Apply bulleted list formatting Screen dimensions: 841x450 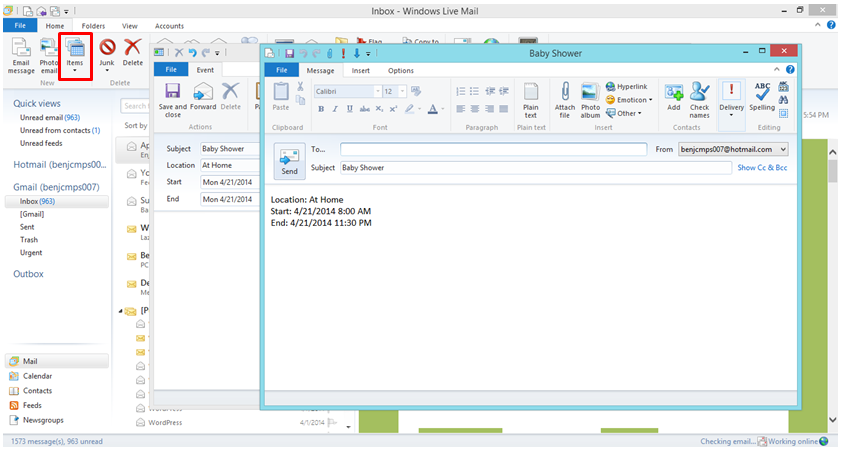tap(475, 91)
